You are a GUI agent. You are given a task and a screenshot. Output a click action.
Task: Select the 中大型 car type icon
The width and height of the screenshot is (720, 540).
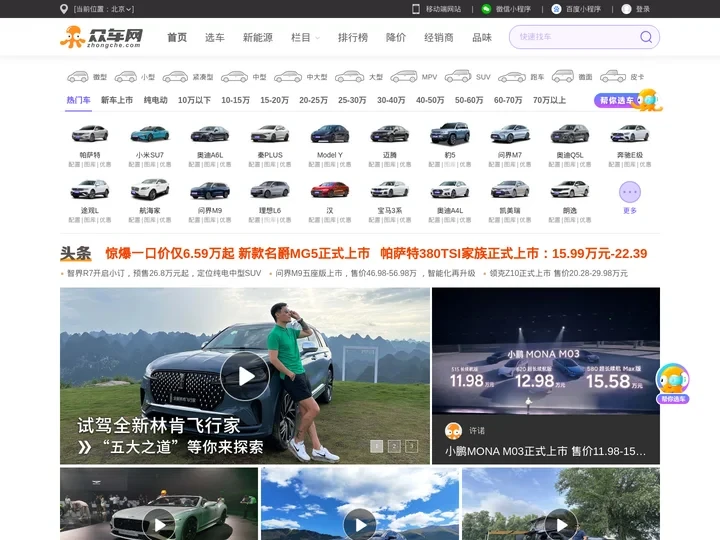click(288, 77)
